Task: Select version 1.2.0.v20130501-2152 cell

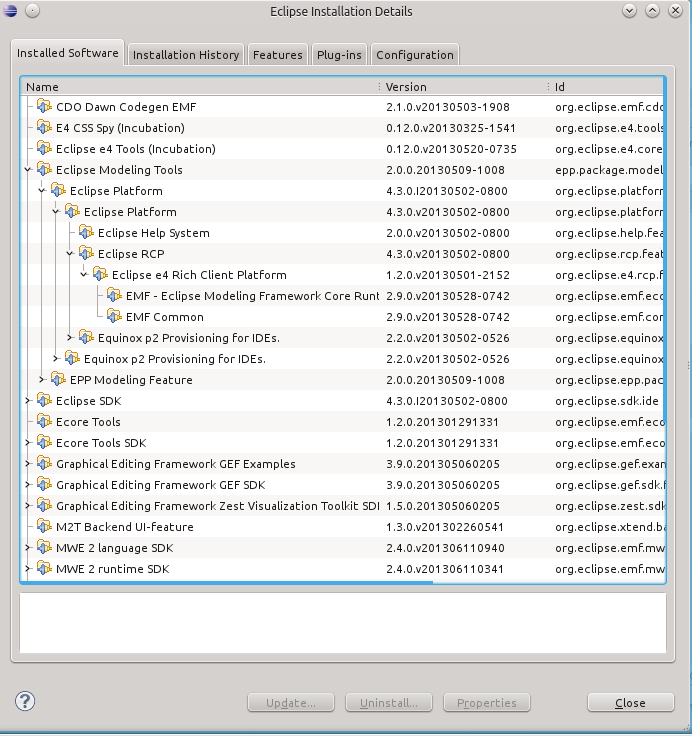Action: click(x=448, y=275)
